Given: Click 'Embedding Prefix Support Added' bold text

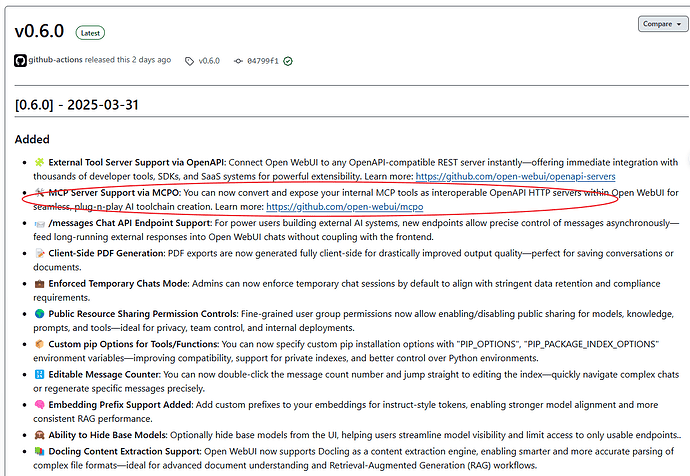Looking at the screenshot, I should [x=121, y=405].
